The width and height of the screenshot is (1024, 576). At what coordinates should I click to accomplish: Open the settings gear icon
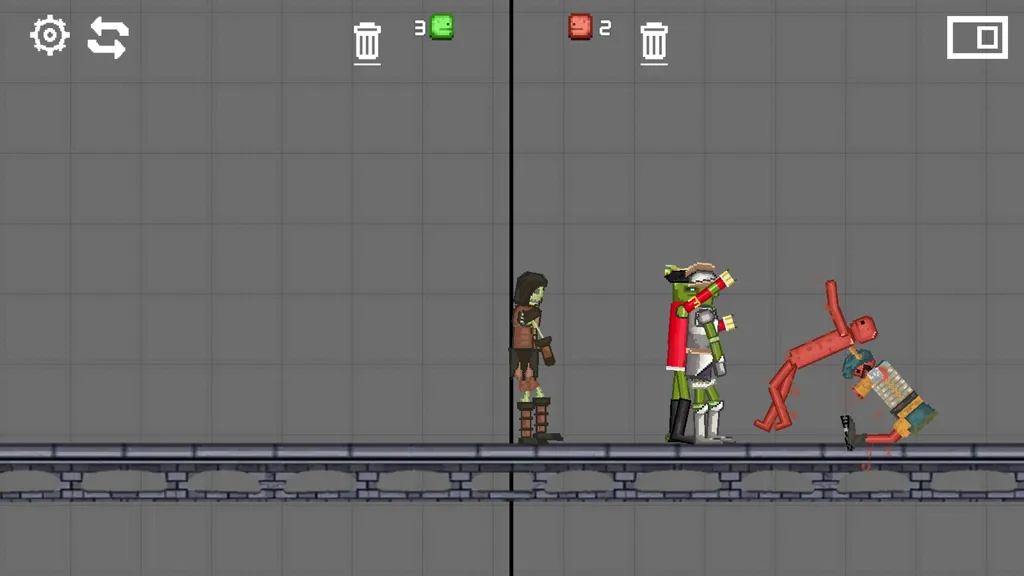50,36
